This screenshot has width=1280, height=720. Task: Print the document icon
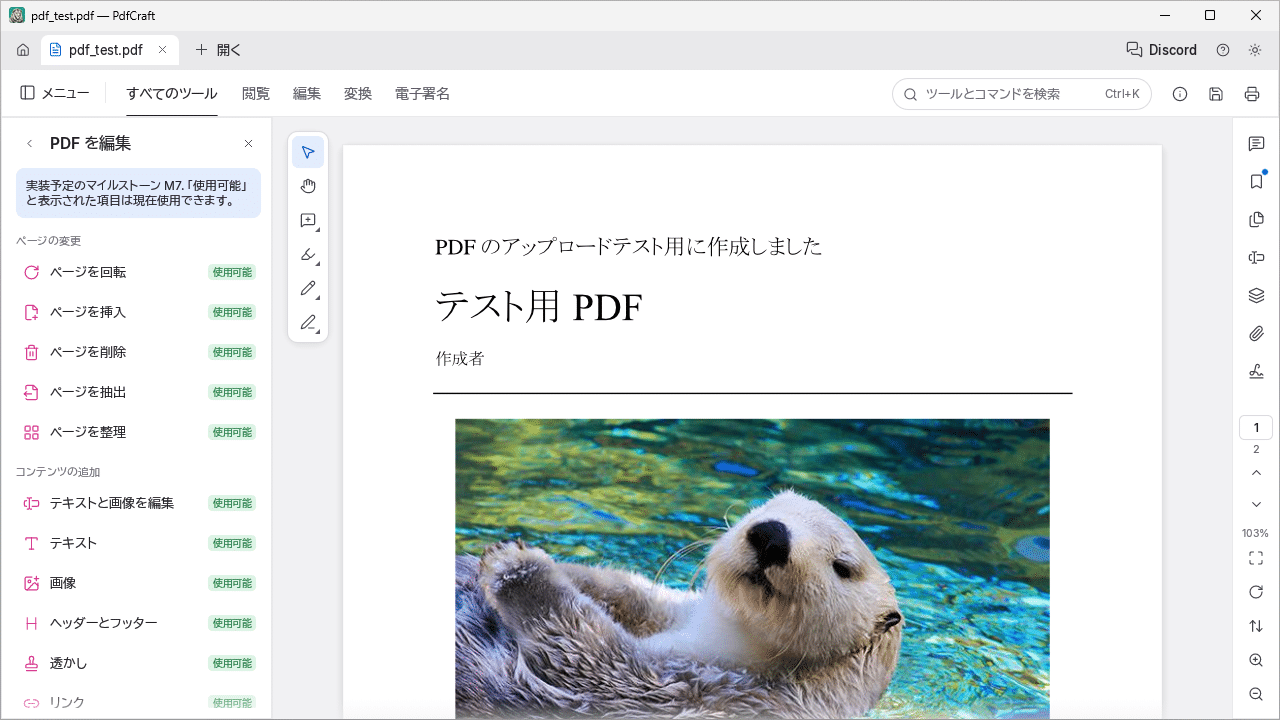pos(1252,94)
